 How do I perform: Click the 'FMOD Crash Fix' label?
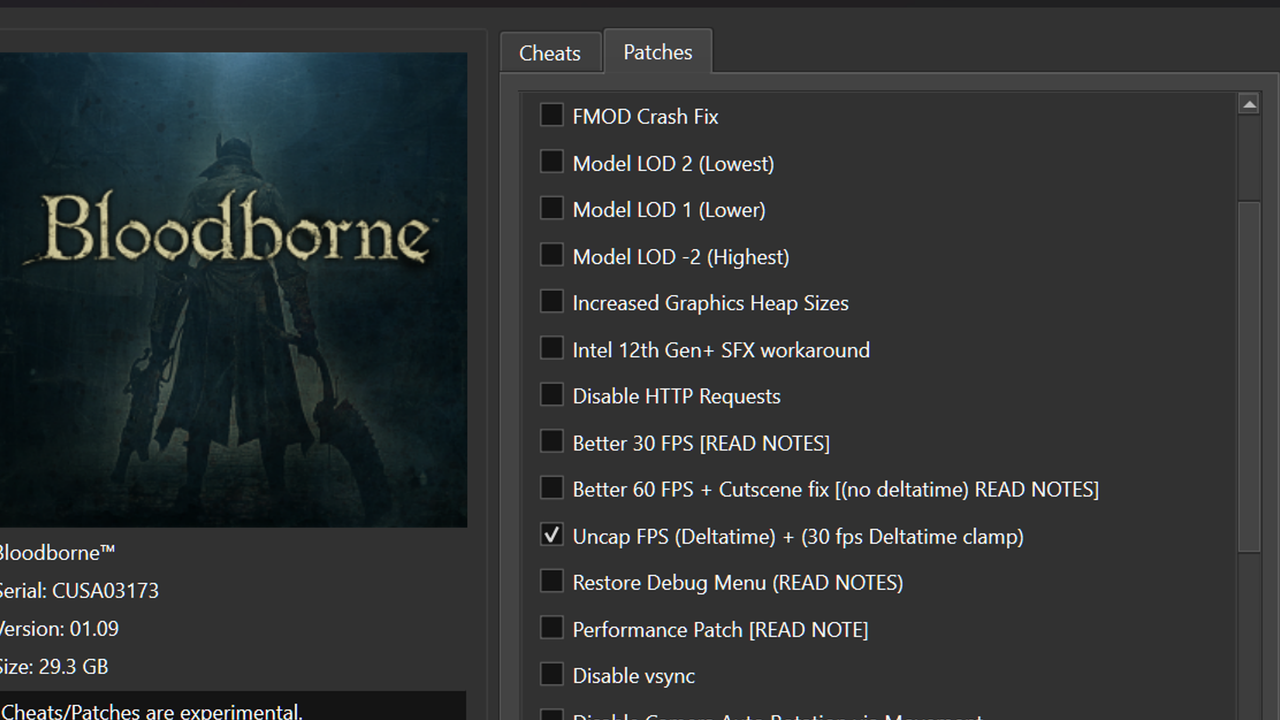coord(645,117)
